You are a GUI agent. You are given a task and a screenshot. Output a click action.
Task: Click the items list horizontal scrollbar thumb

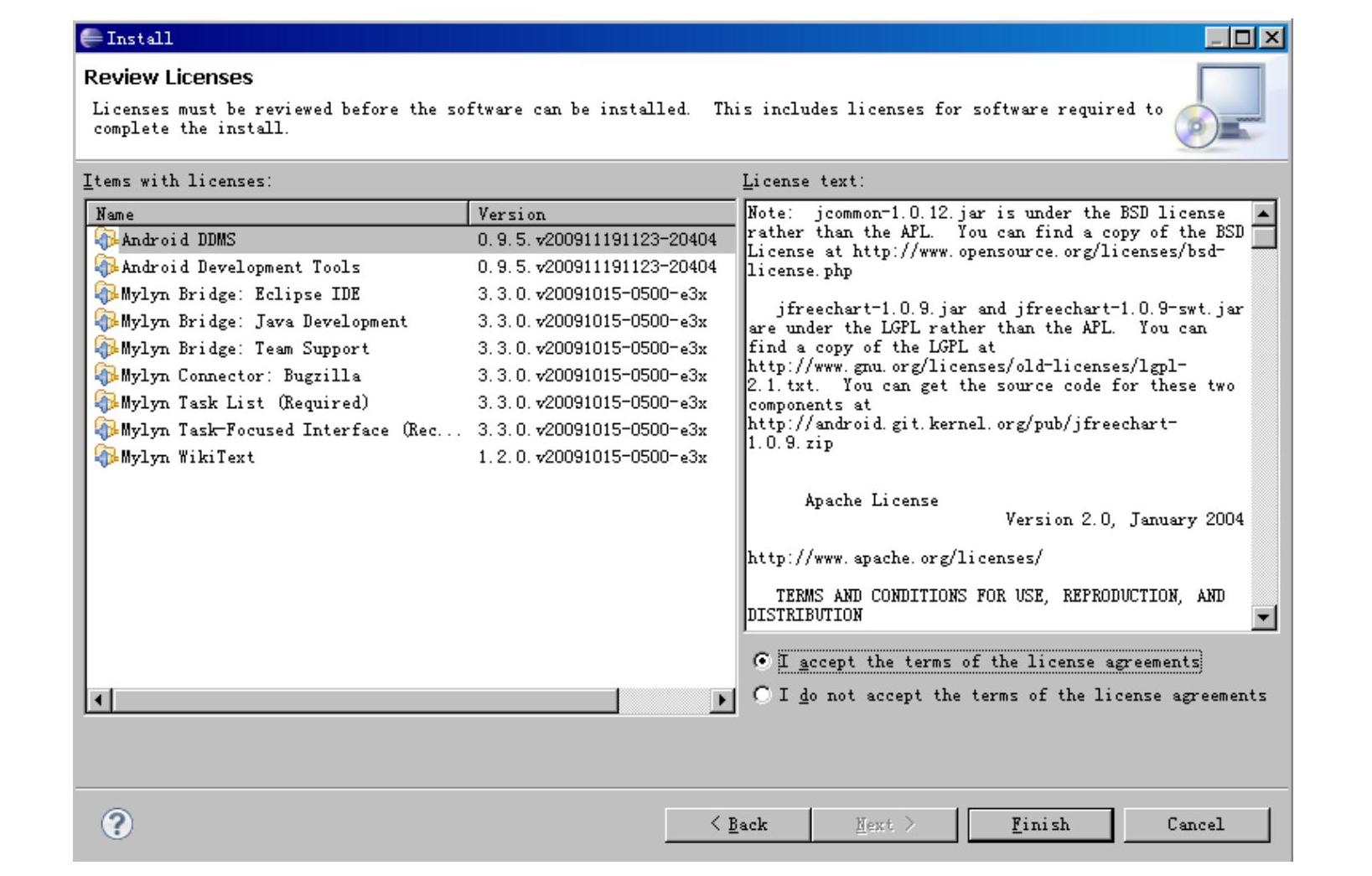[x=365, y=700]
